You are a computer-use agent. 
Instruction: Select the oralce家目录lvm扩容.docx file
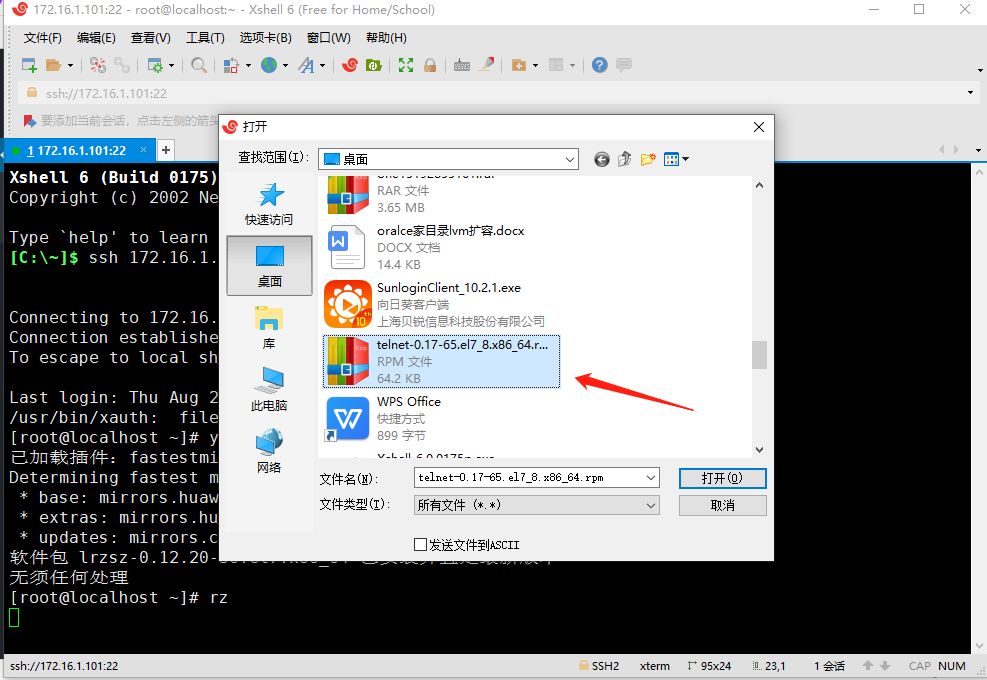click(x=441, y=247)
